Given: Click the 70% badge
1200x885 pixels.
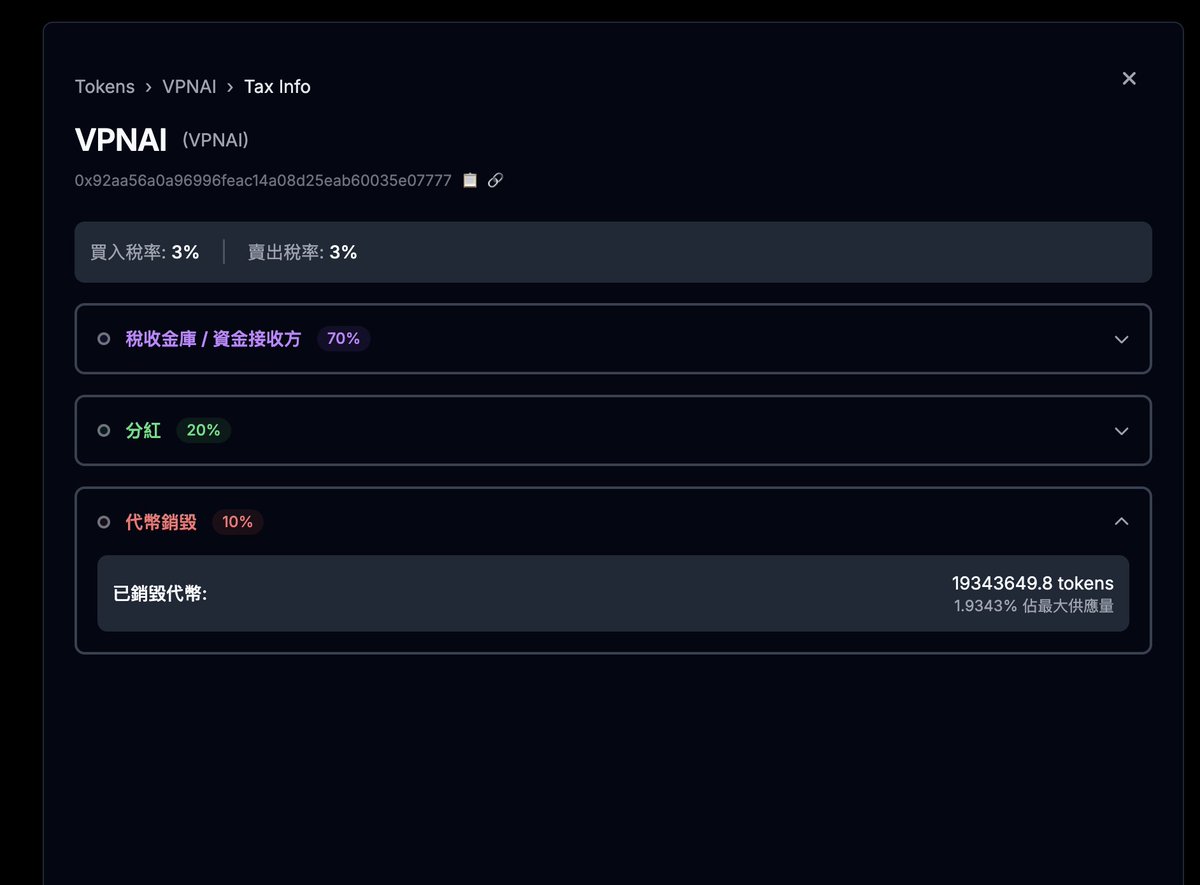Looking at the screenshot, I should 343,339.
